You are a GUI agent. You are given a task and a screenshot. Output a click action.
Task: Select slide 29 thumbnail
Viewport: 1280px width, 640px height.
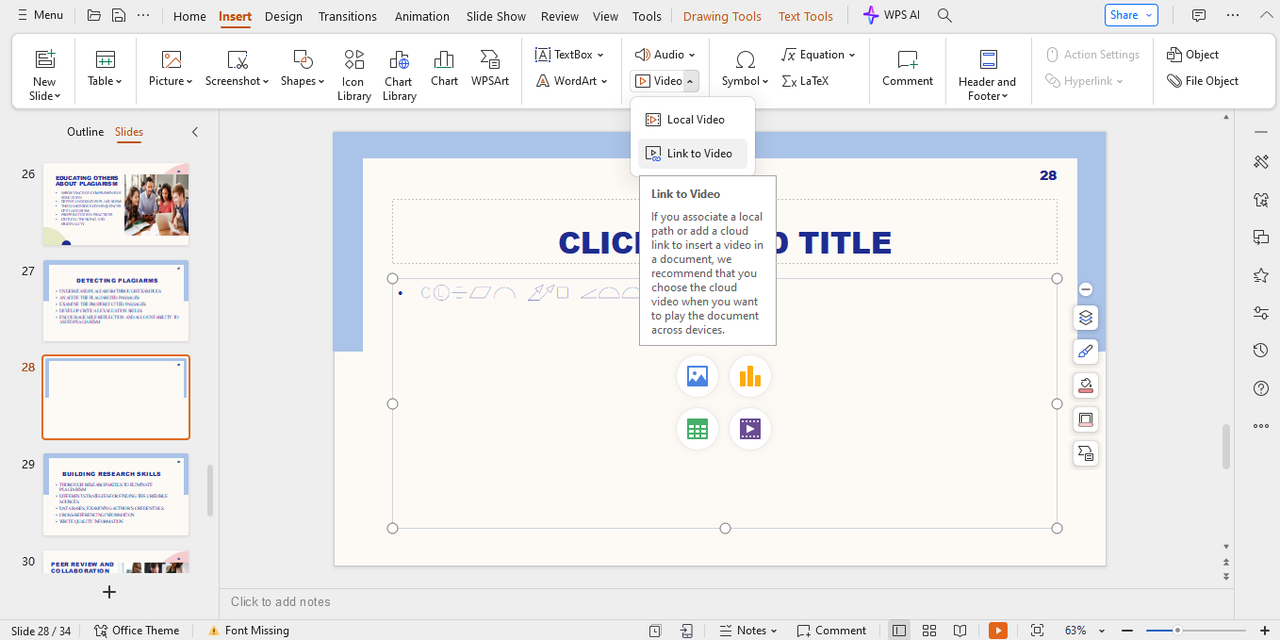(x=116, y=494)
